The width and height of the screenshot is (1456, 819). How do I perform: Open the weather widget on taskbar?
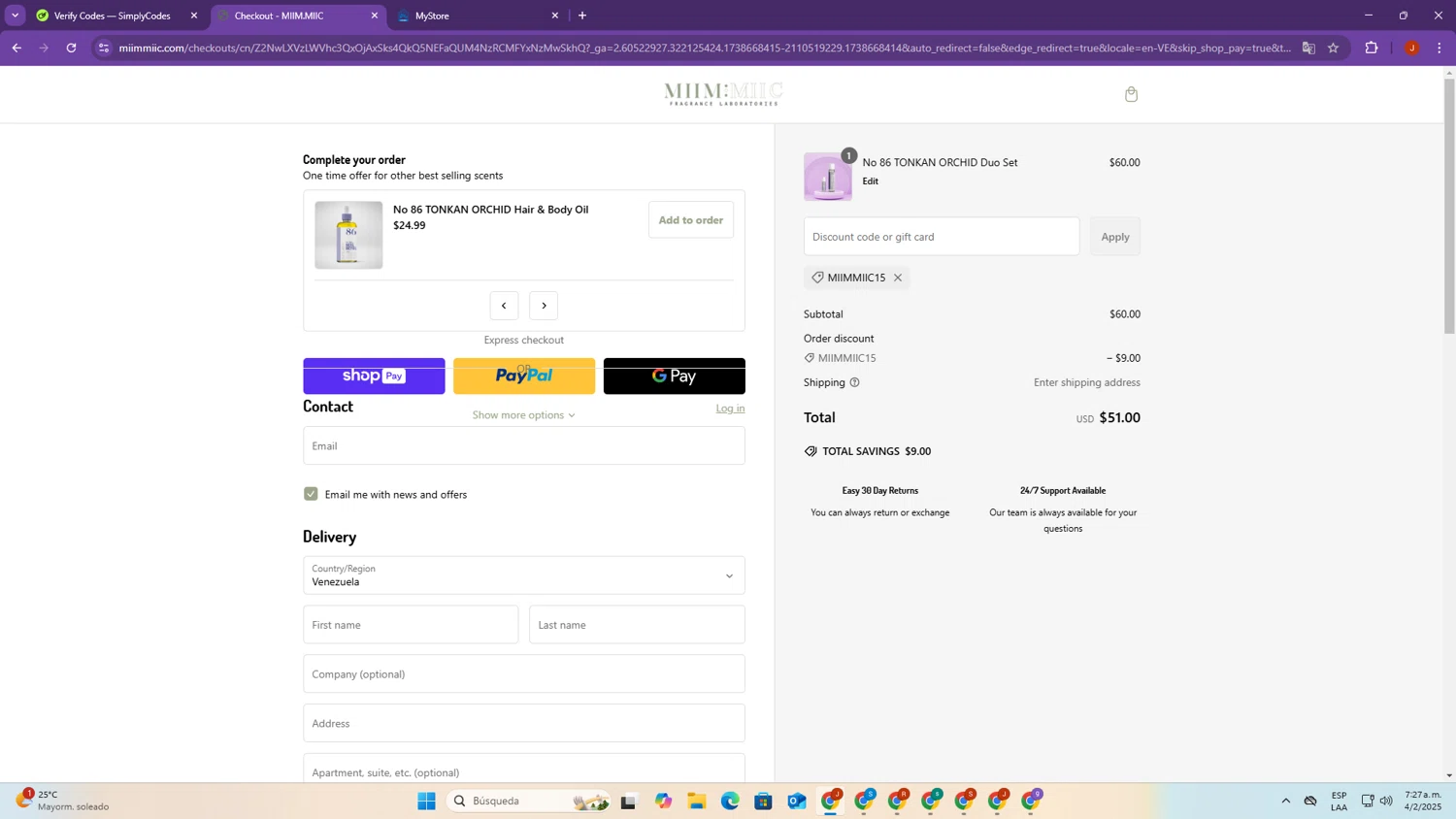(63, 801)
